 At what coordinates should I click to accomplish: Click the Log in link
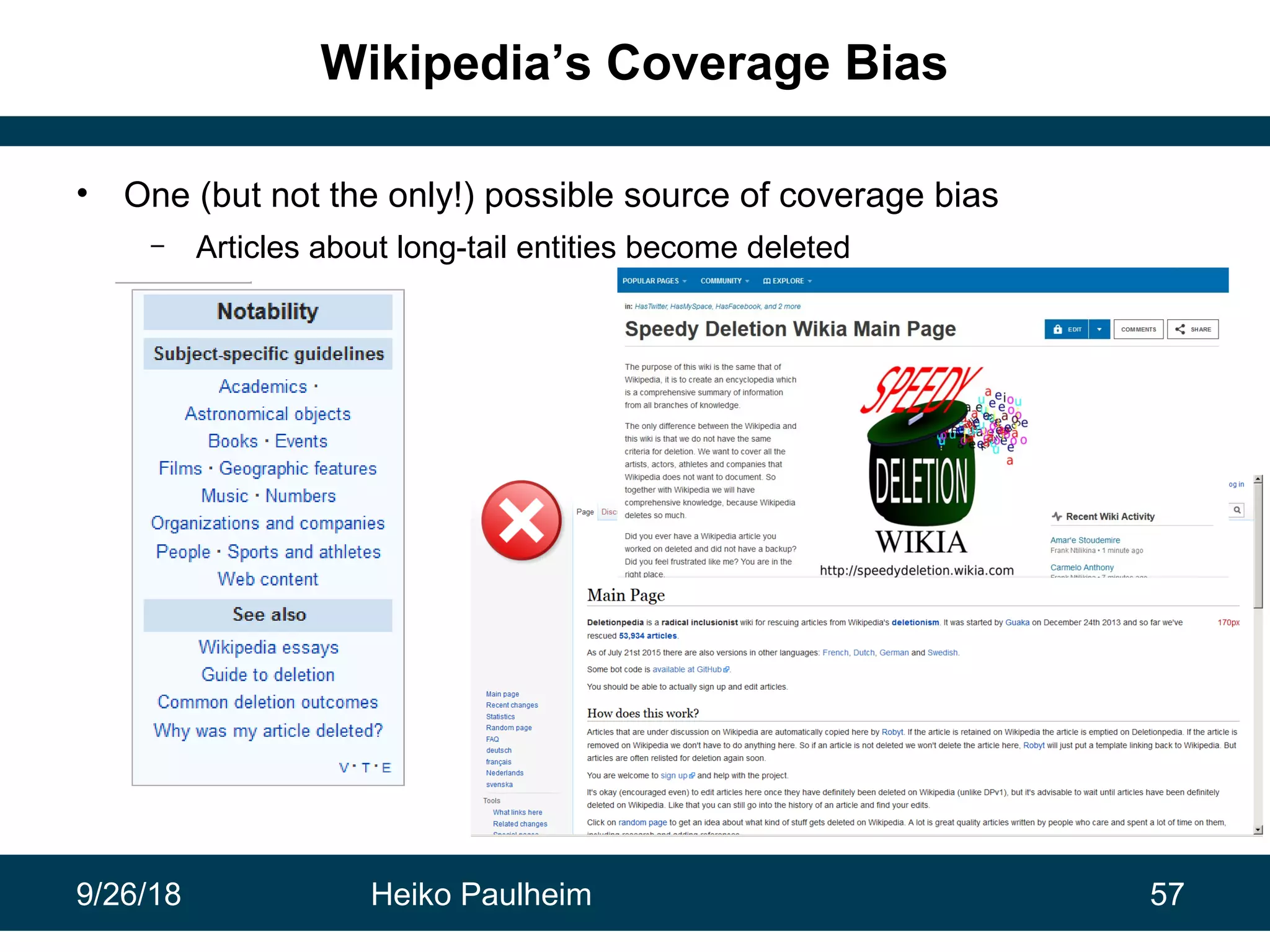coord(1237,485)
